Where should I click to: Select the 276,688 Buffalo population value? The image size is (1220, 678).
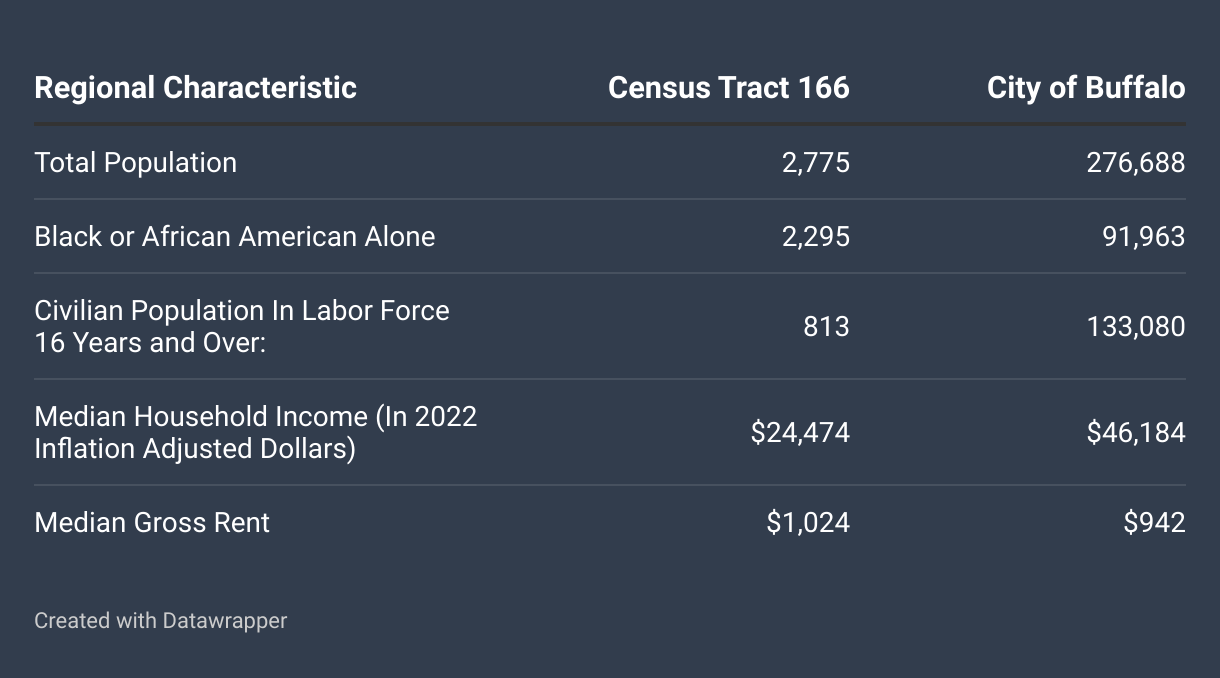click(1135, 163)
